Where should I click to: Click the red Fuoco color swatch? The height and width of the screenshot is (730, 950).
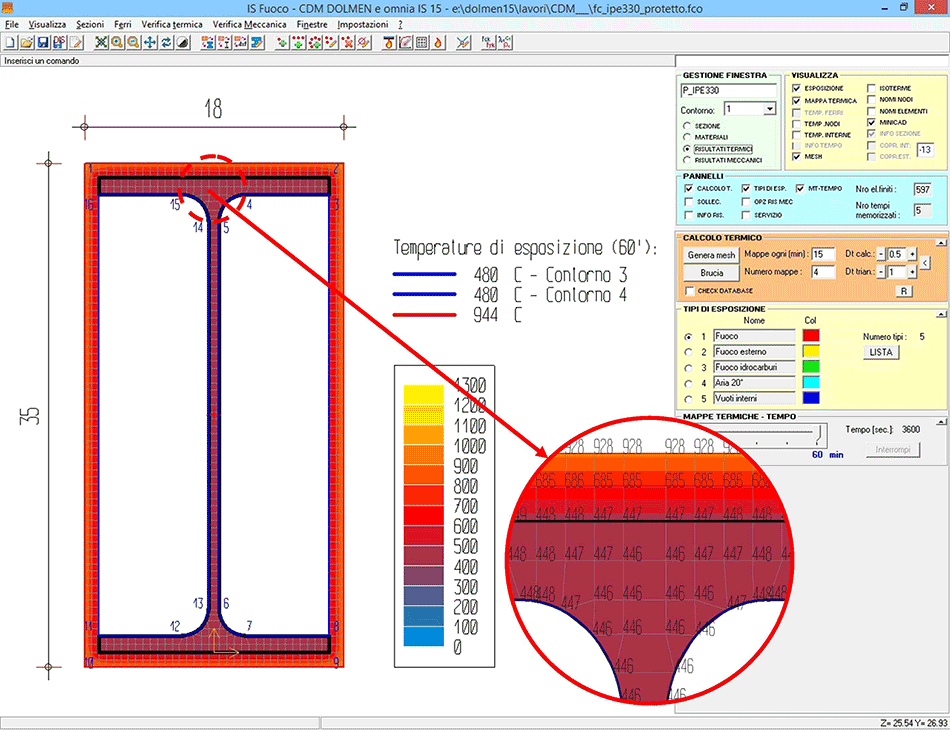[x=811, y=336]
